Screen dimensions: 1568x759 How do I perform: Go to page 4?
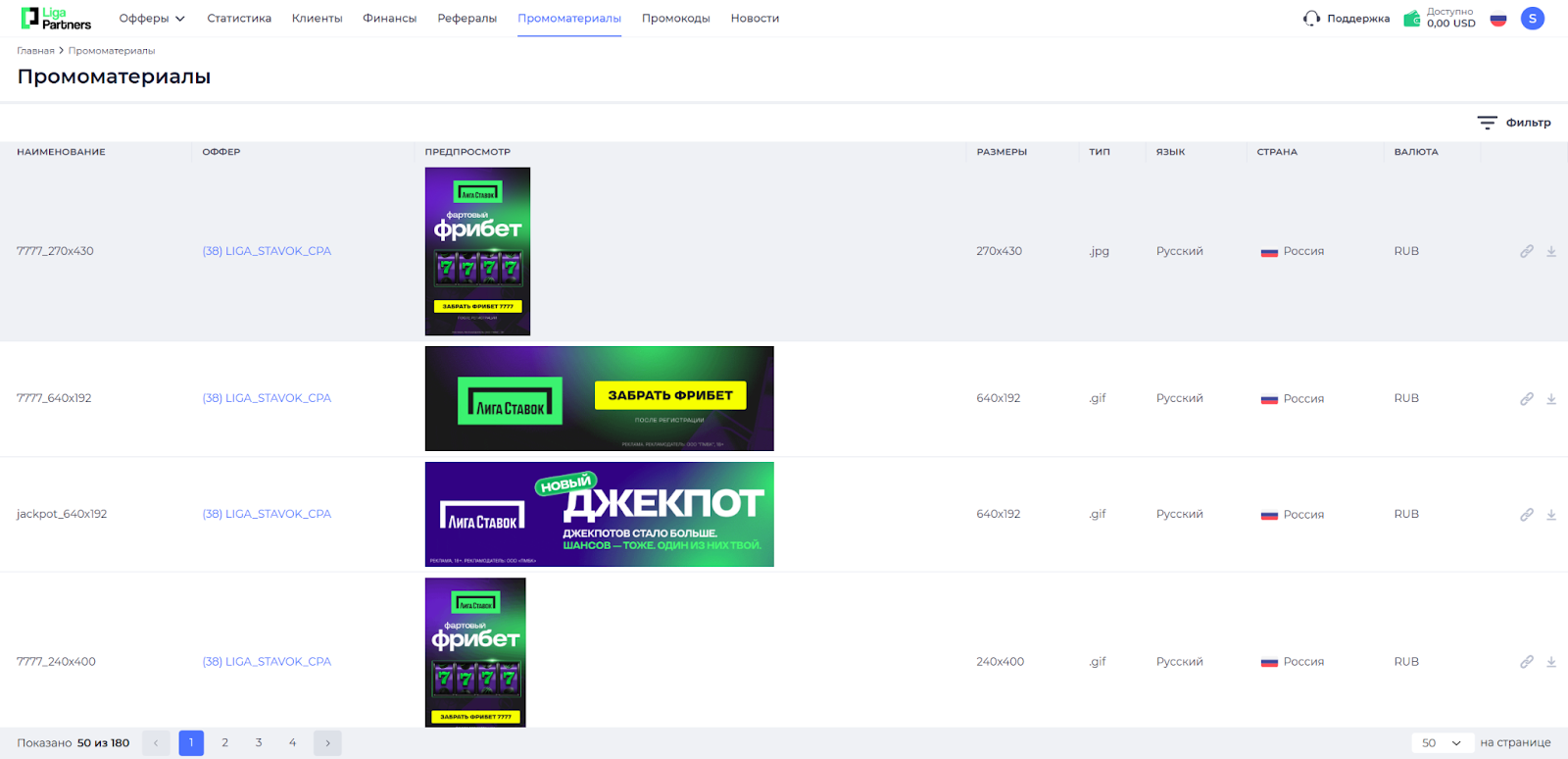292,743
